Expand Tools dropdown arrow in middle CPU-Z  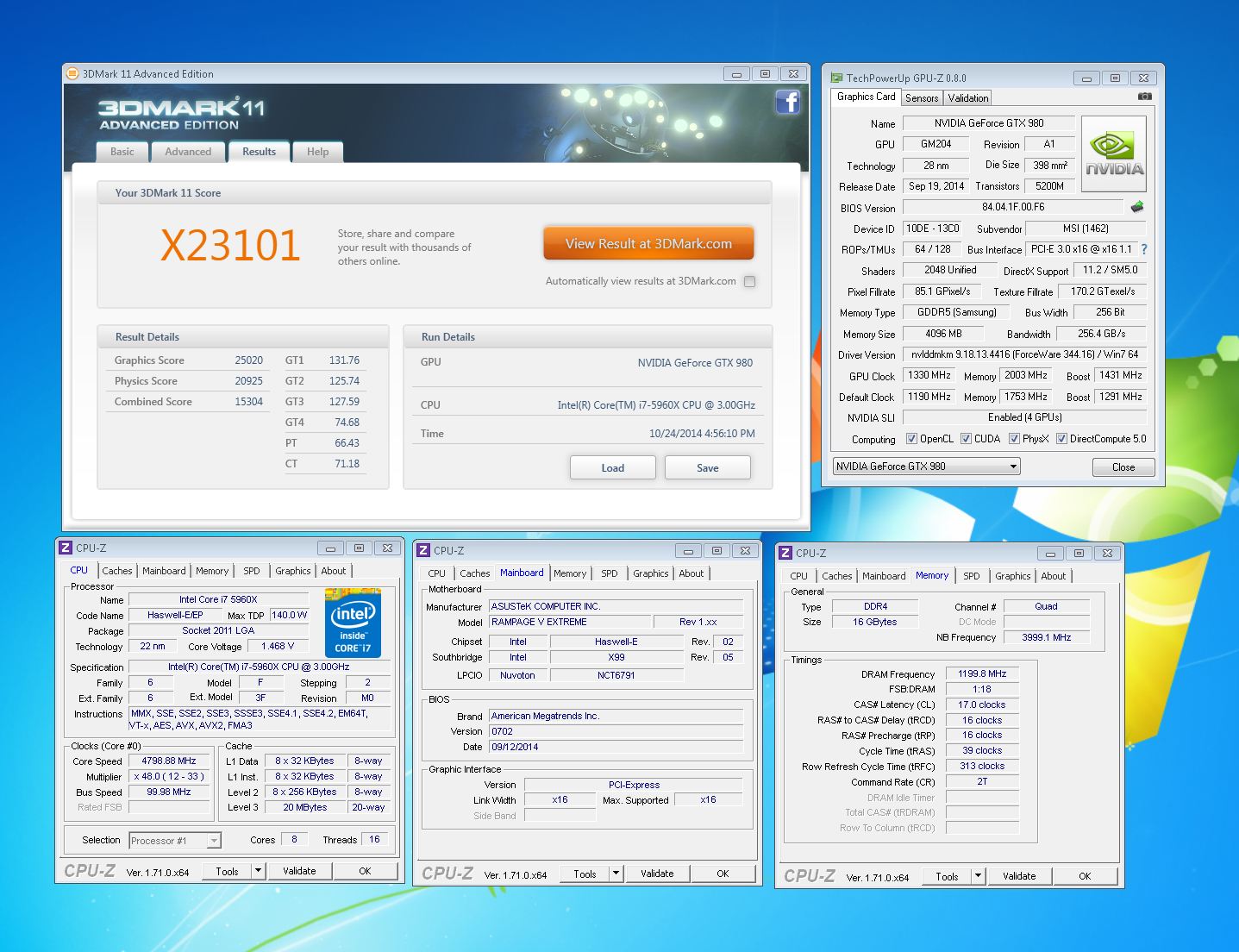616,874
